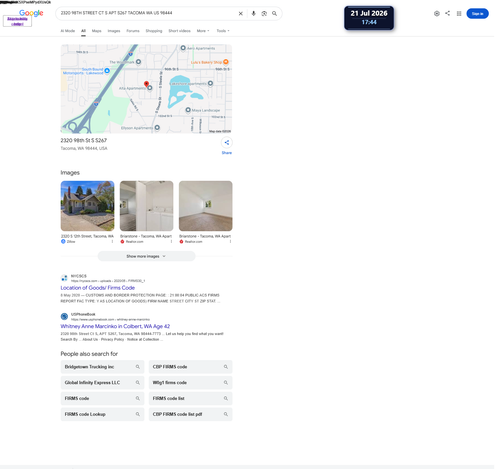Start voice search with microphone icon
Screen dimensions: 500x469
[253, 14]
